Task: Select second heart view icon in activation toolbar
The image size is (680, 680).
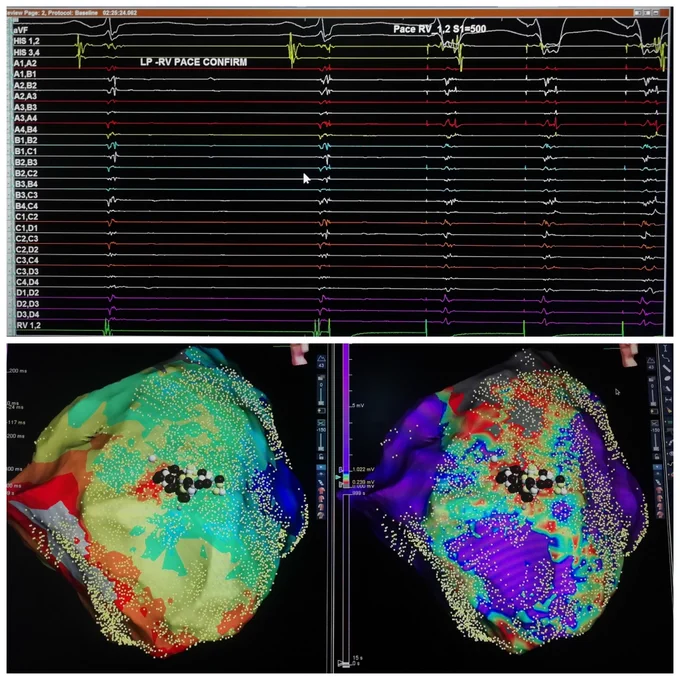Action: pos(321,499)
